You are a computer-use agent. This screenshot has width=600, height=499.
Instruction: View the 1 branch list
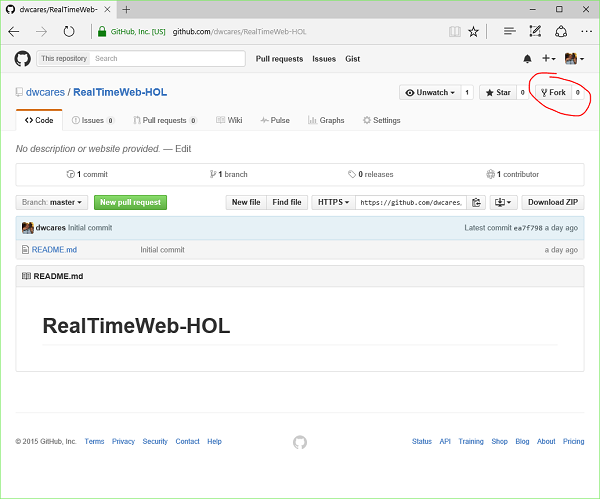click(228, 174)
